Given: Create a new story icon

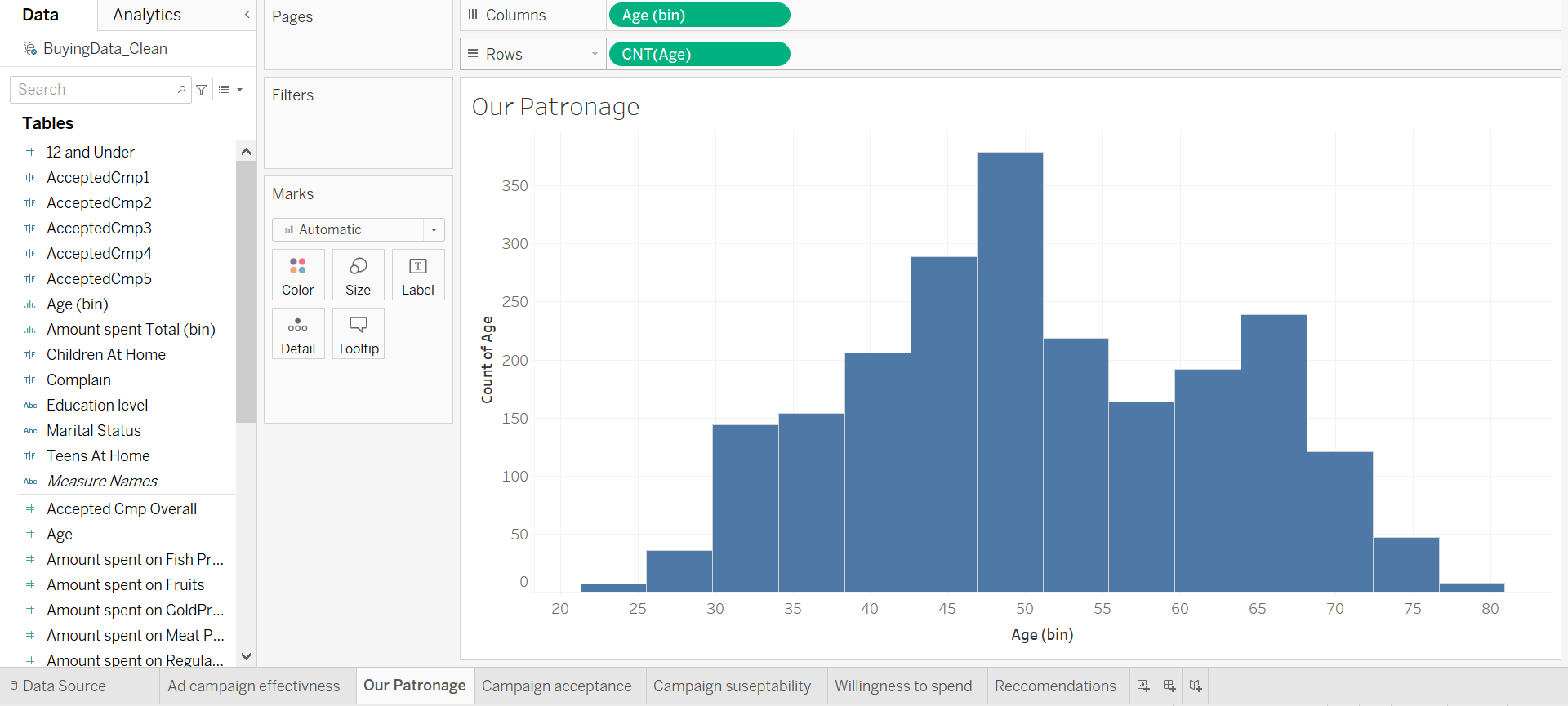Looking at the screenshot, I should click(x=1196, y=686).
